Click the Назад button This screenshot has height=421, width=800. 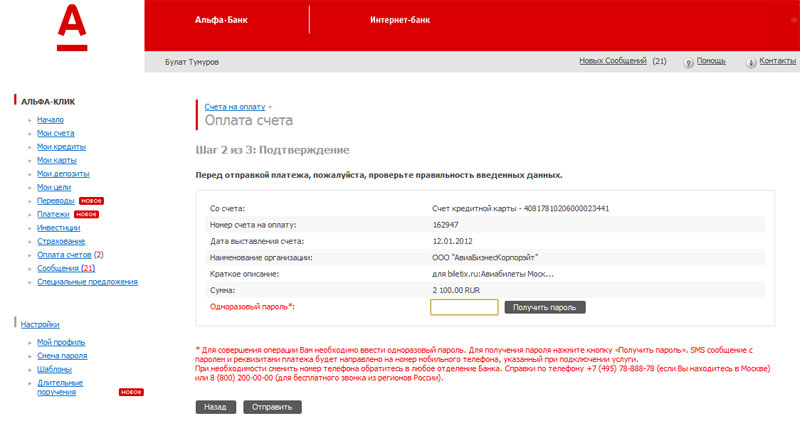(x=215, y=407)
